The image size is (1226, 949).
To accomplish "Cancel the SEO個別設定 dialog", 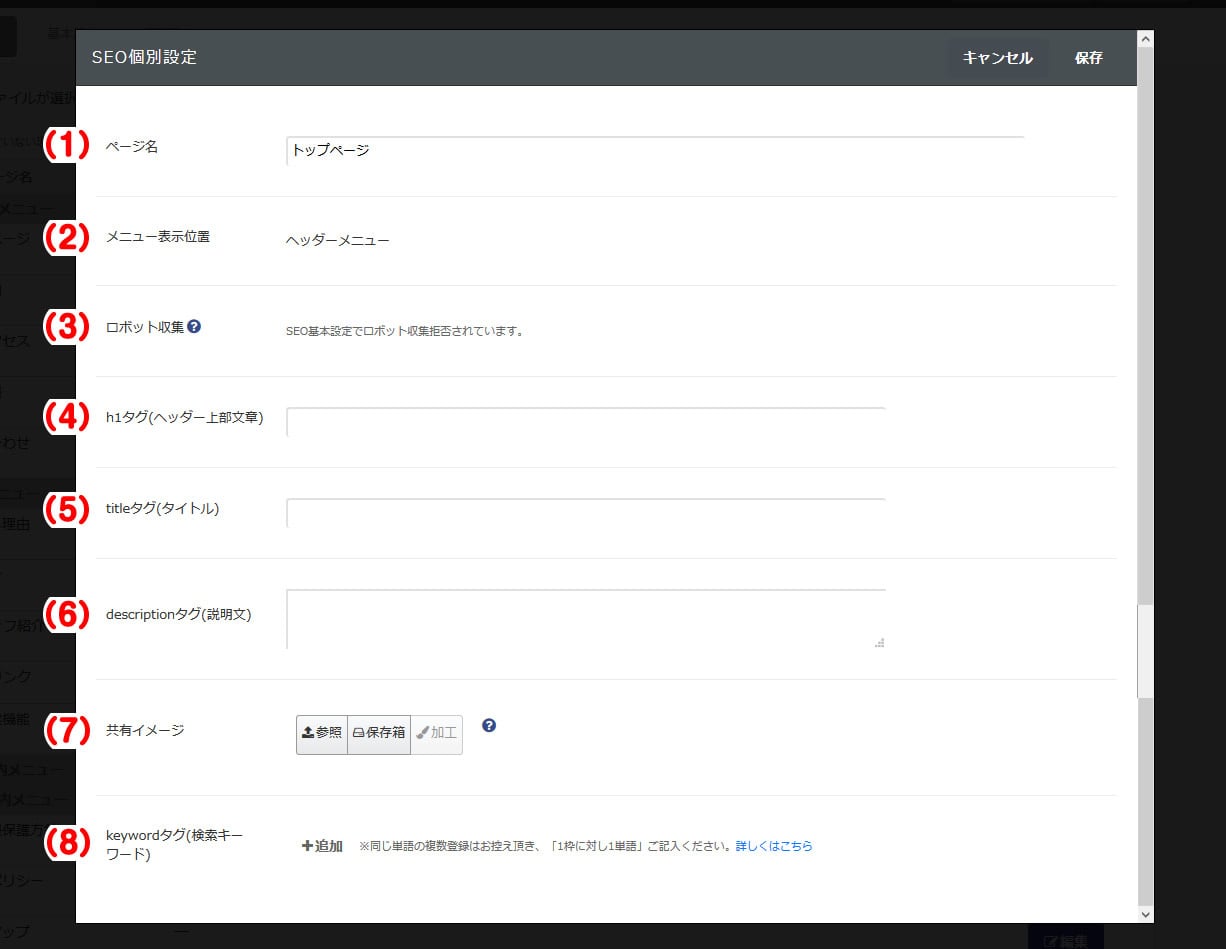I will (x=997, y=58).
